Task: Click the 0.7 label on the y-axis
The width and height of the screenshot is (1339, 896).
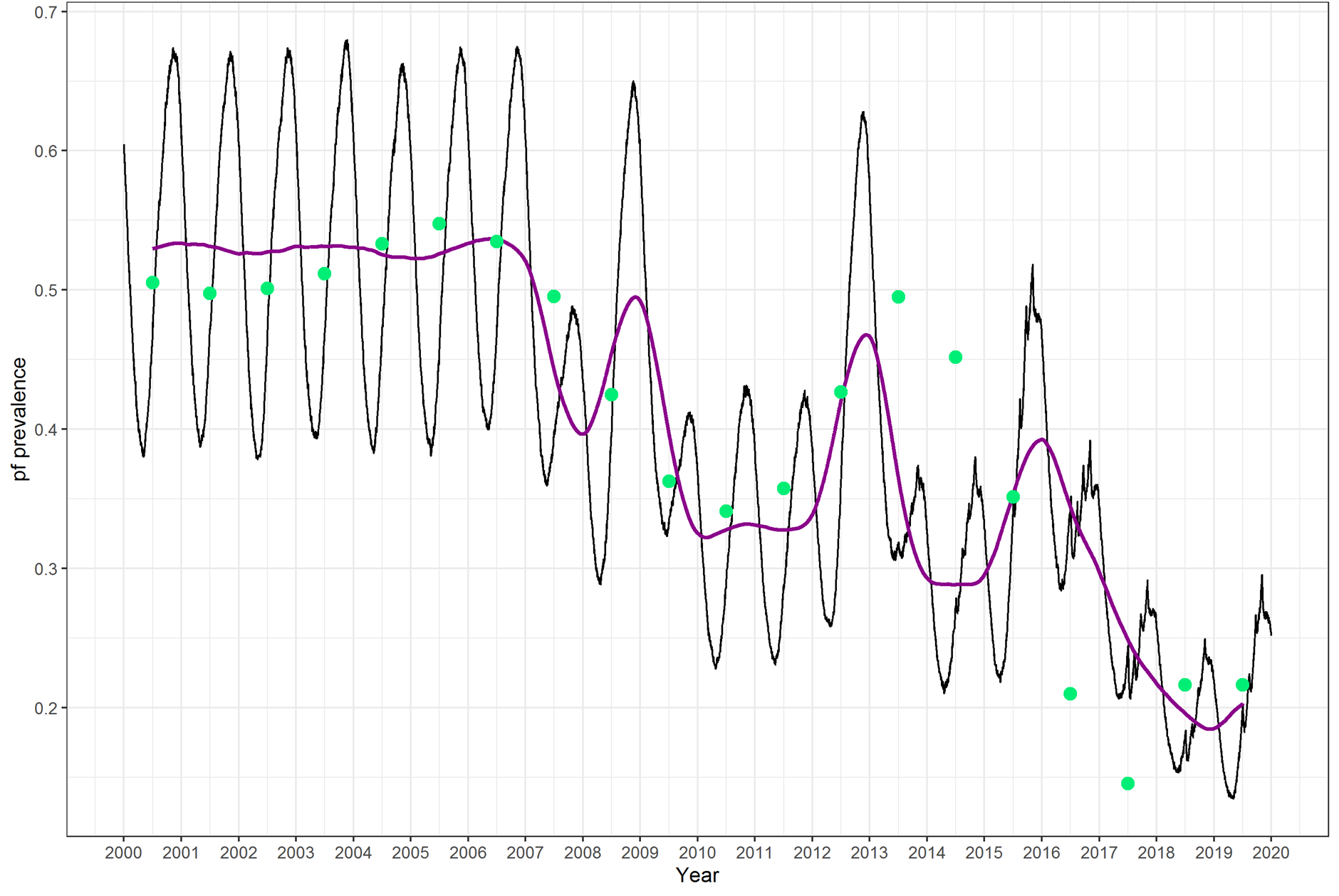Action: pyautogui.click(x=46, y=12)
